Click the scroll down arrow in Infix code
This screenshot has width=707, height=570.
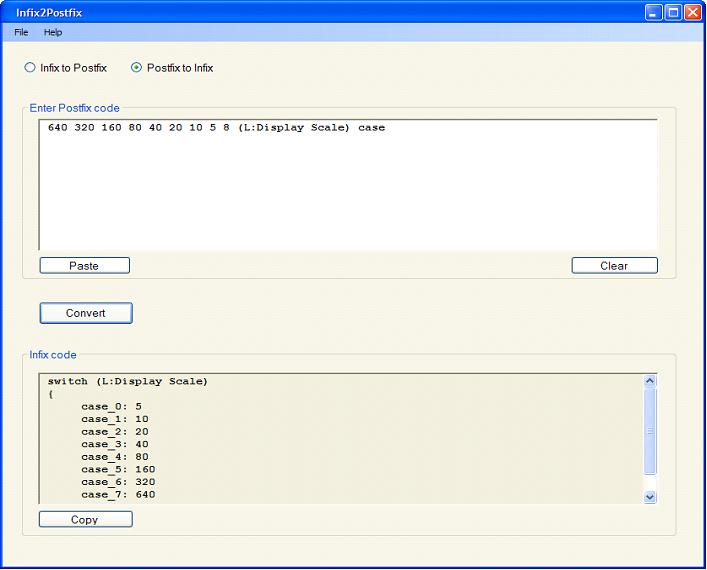pos(650,497)
